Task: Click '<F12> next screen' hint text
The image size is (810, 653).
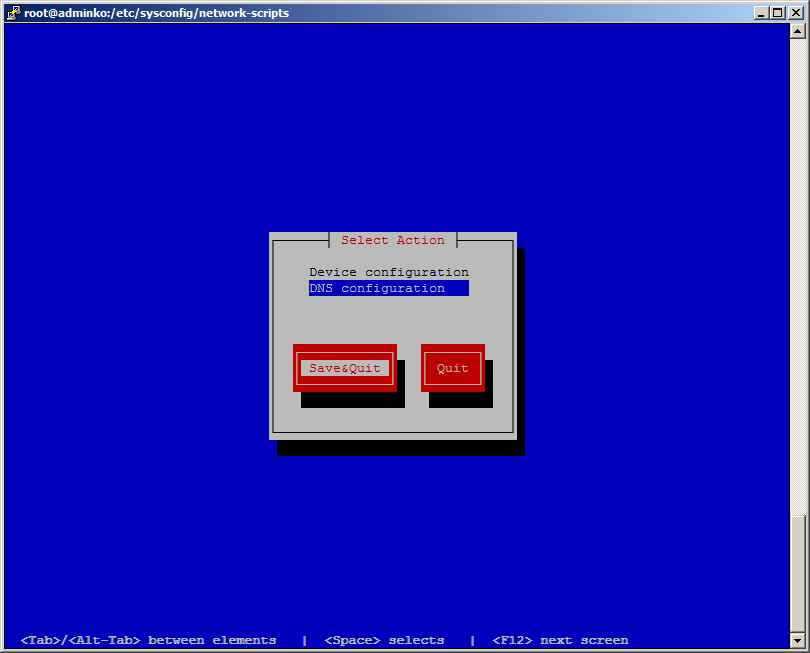Action: [560, 641]
